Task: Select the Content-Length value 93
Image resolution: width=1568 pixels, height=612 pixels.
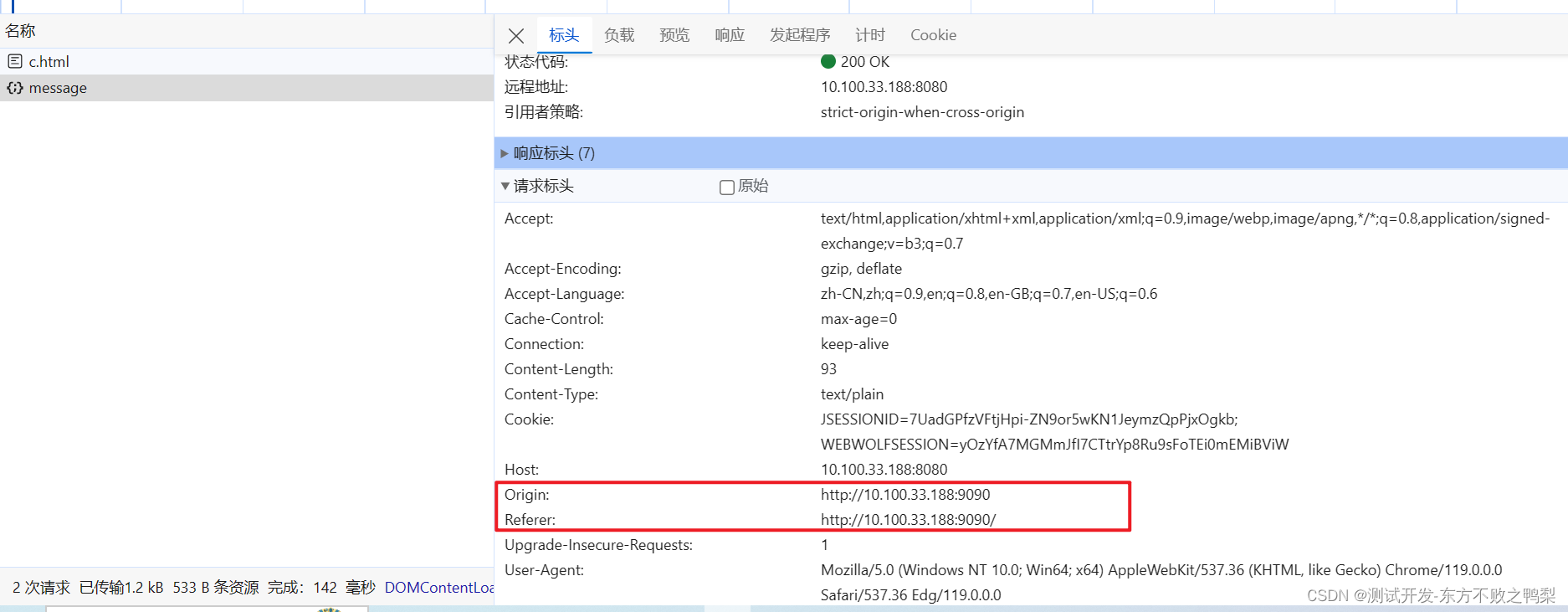Action: coord(828,369)
